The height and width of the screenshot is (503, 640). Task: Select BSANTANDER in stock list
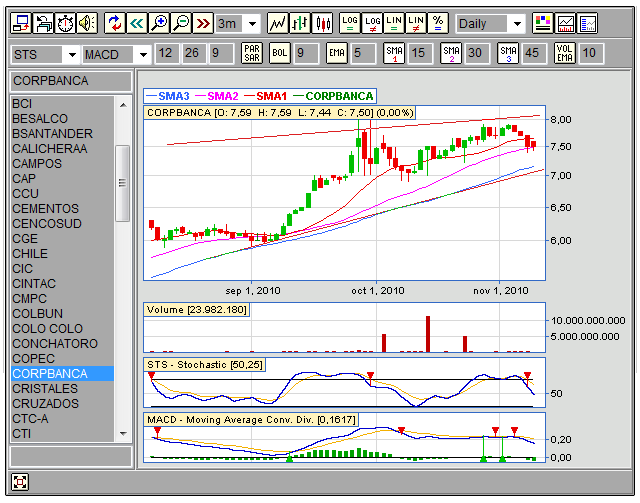pos(62,134)
